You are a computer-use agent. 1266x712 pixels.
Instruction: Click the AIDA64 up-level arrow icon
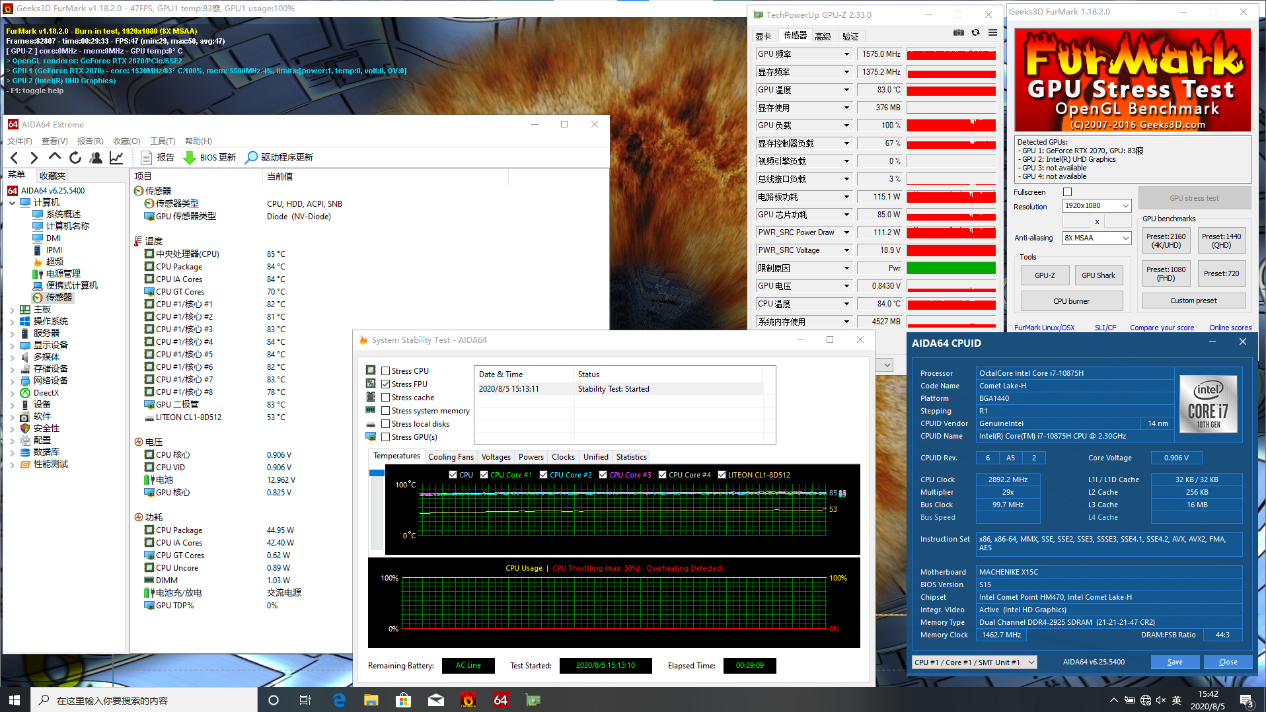[55, 158]
